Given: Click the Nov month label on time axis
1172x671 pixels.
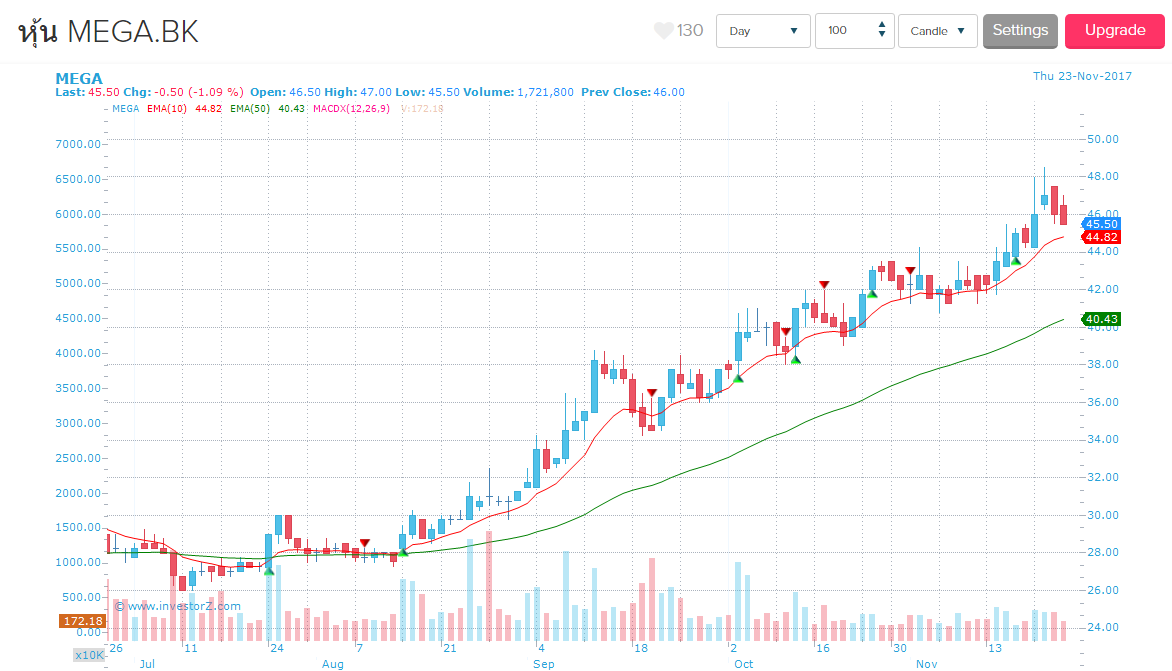Looking at the screenshot, I should pyautogui.click(x=927, y=664).
